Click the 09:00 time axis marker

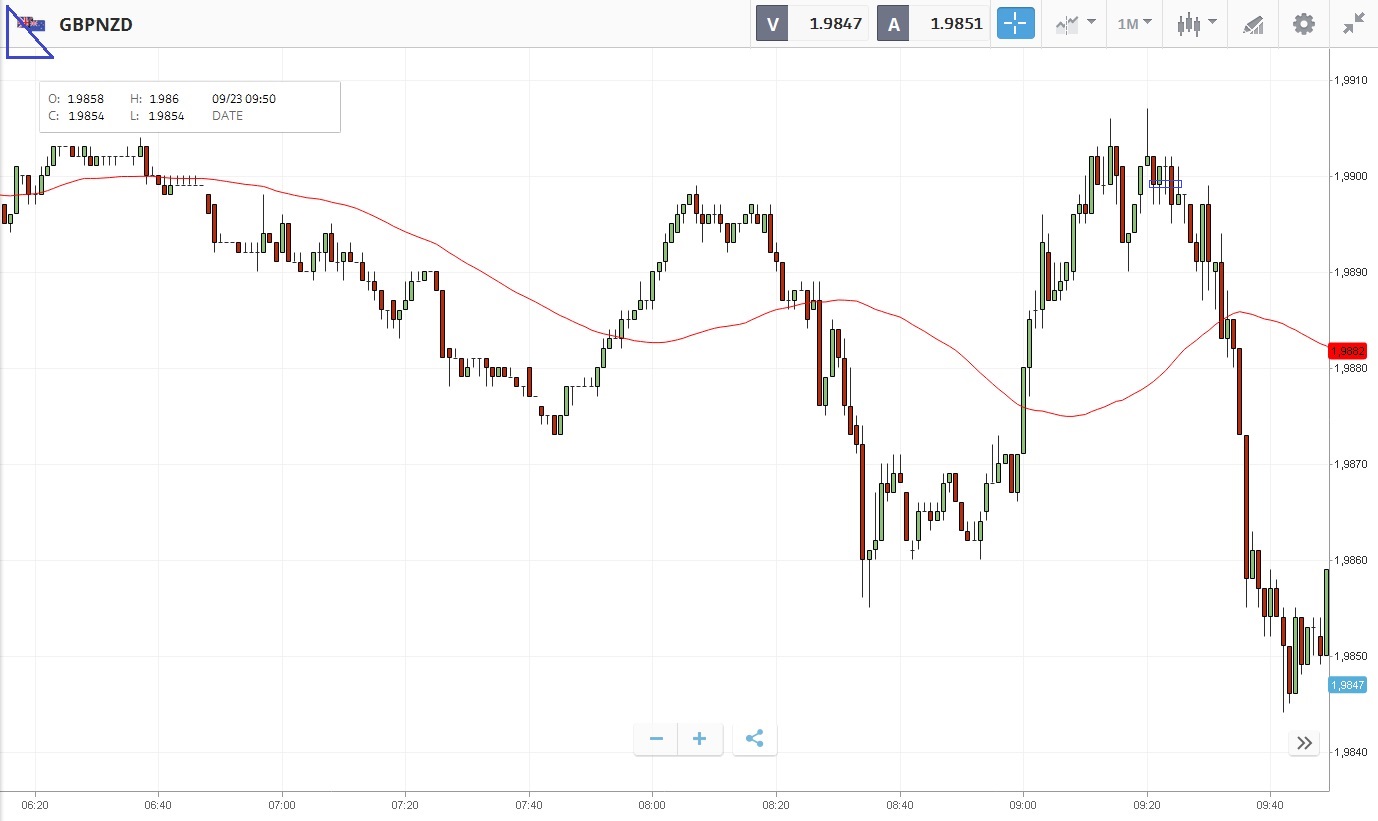(1023, 804)
